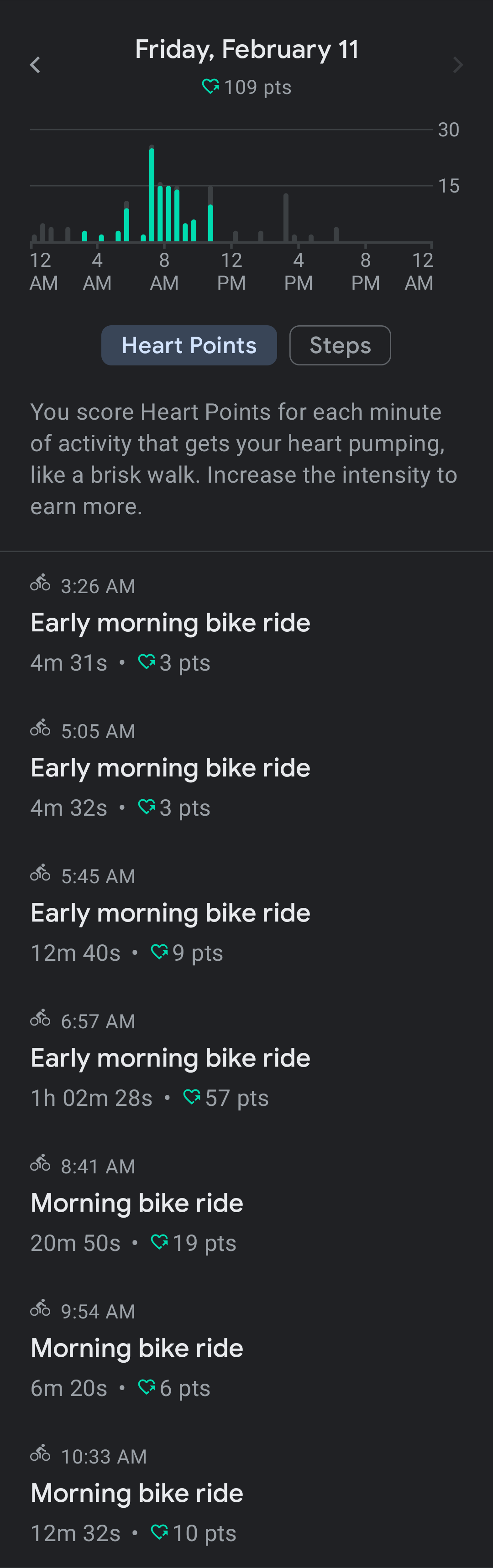Tap the bike icon next to 6:57 AM
The height and width of the screenshot is (1568, 493).
pos(40,1018)
